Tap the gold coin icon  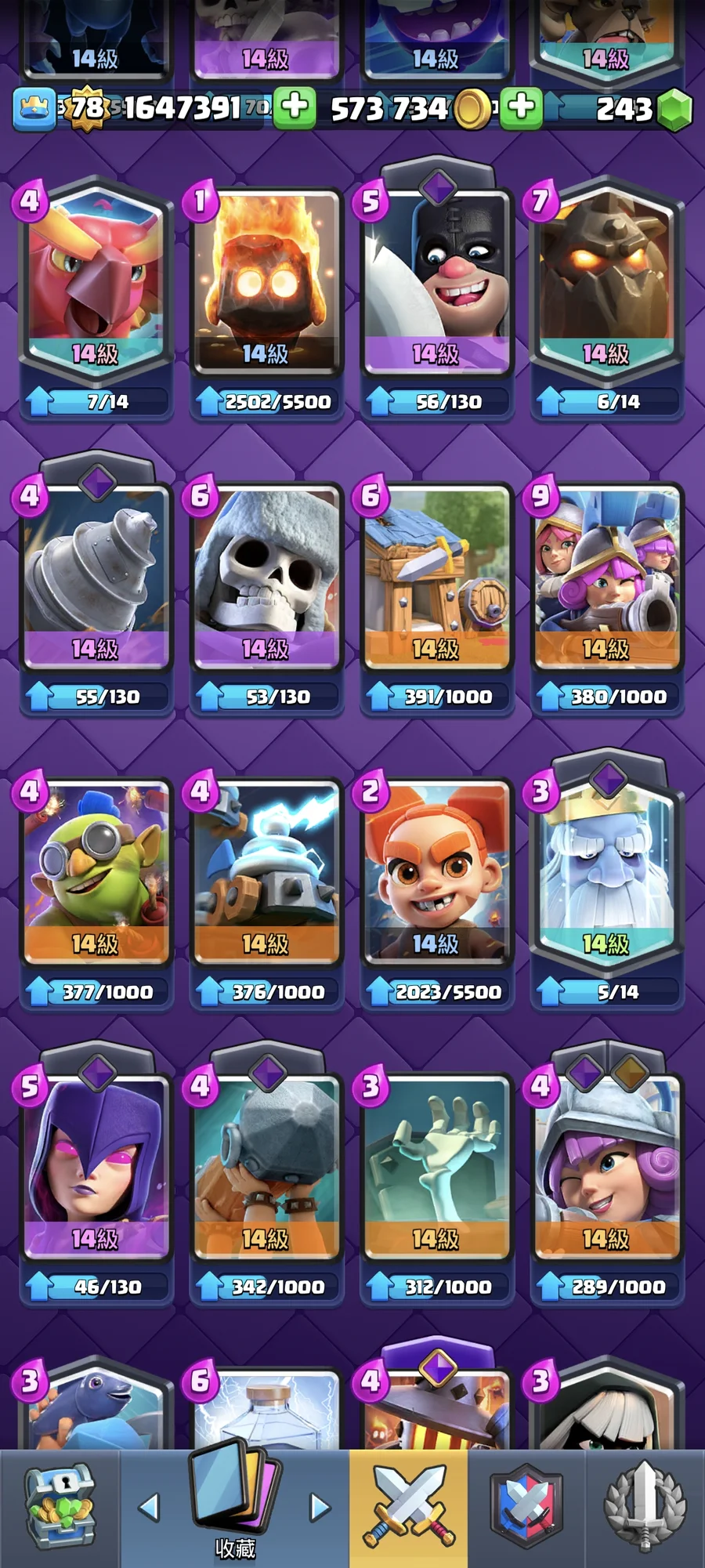point(472,109)
